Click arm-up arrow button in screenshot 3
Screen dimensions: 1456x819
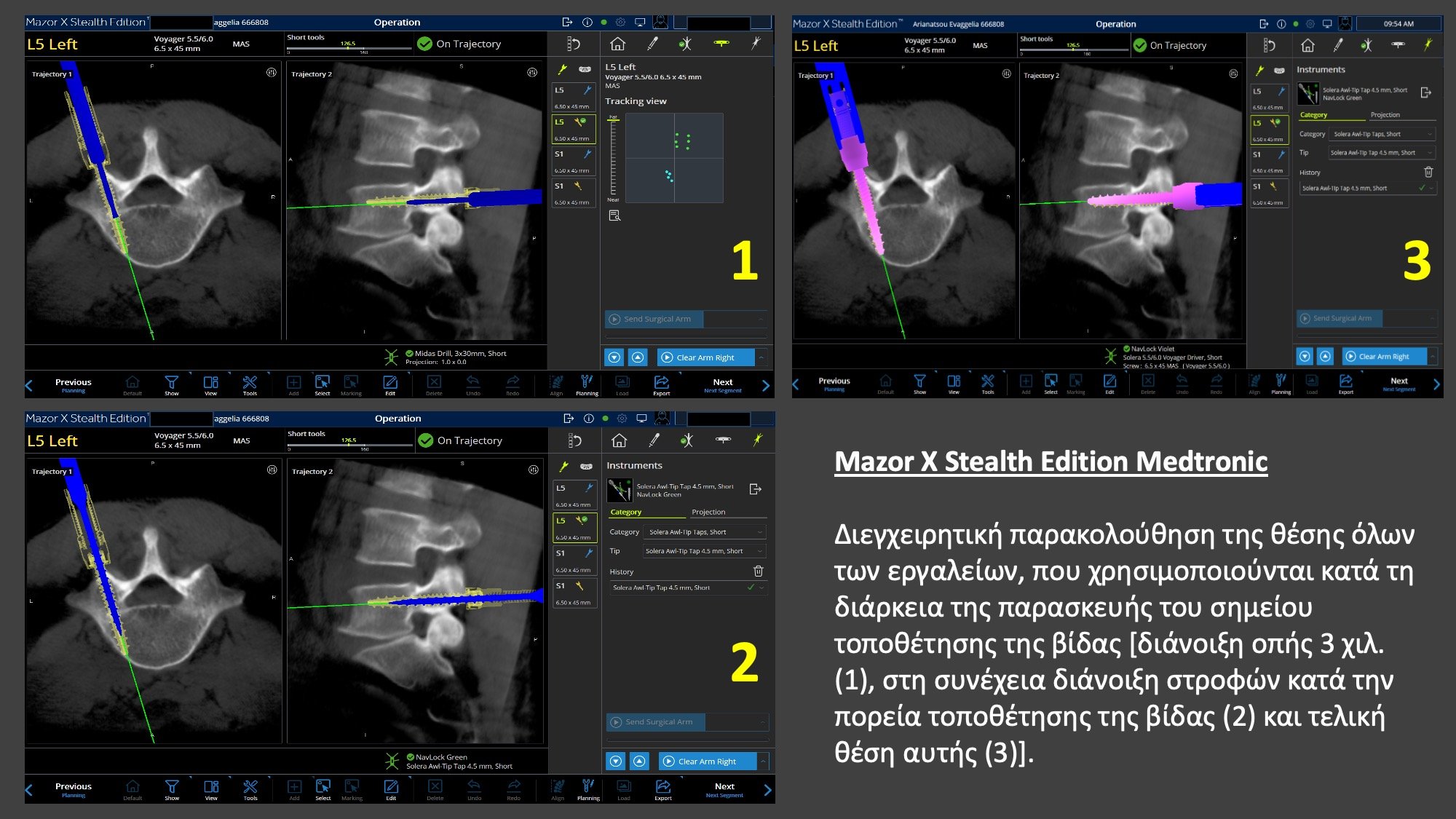click(x=1326, y=357)
